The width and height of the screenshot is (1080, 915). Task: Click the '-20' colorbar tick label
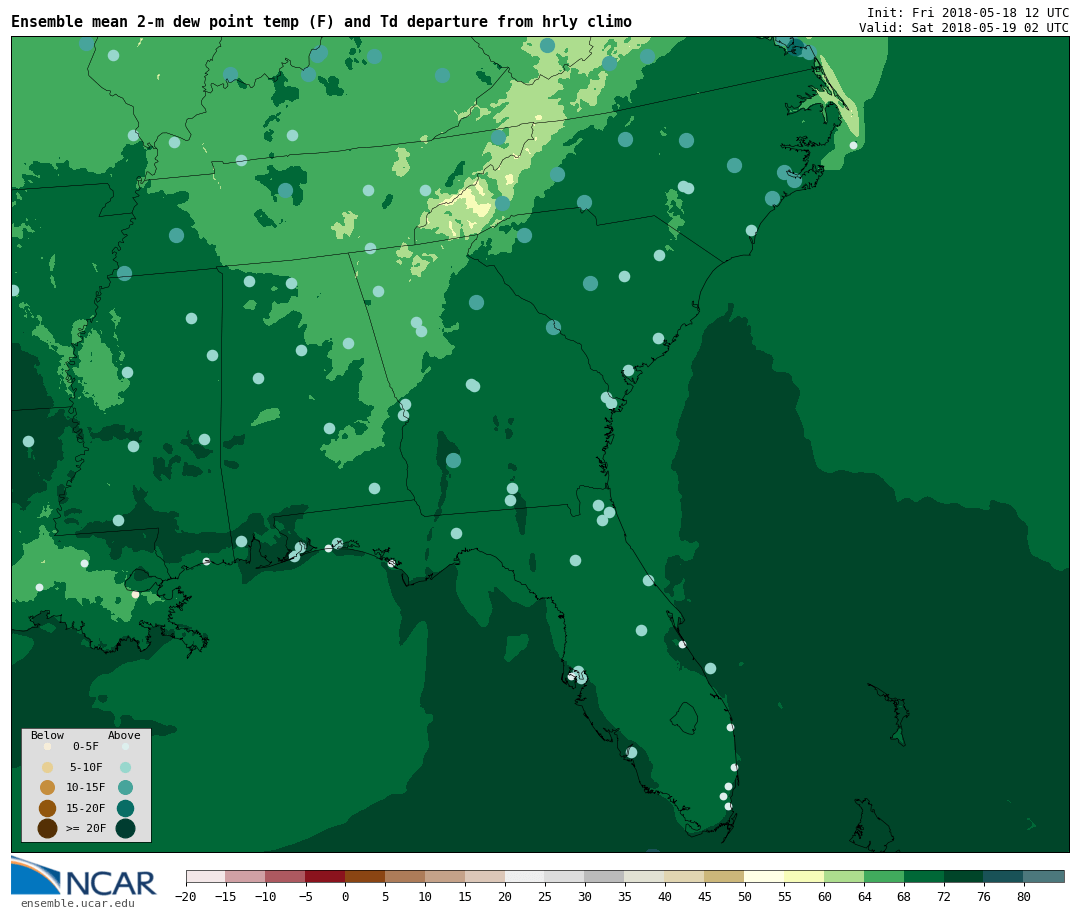186,896
